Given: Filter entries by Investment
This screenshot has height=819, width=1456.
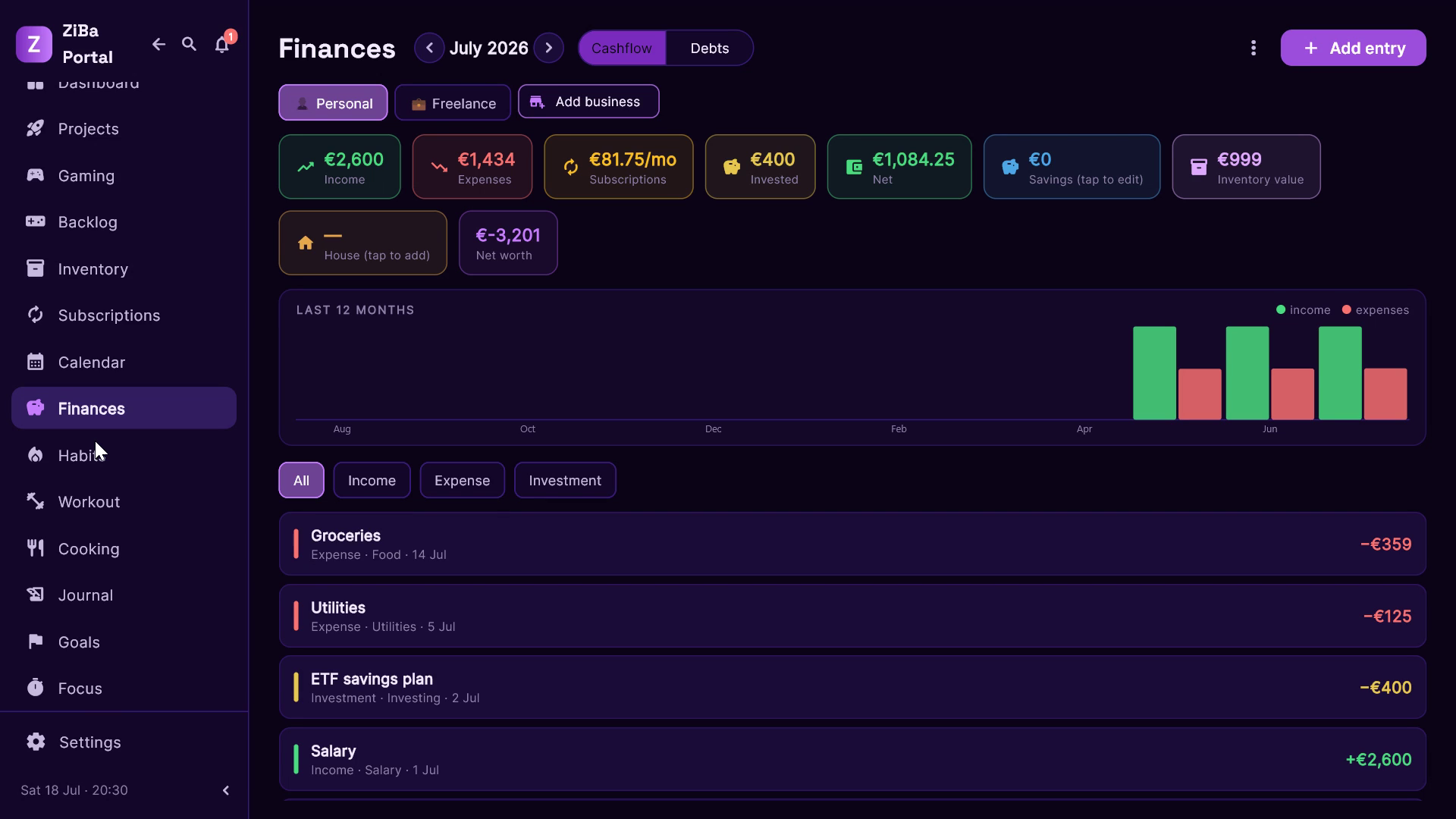Looking at the screenshot, I should pos(565,480).
